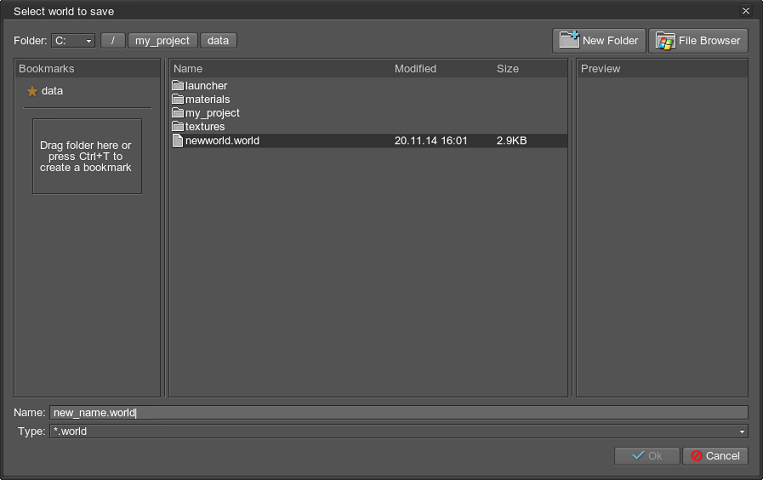Click the launcher folder icon
The image size is (763, 480).
178,86
